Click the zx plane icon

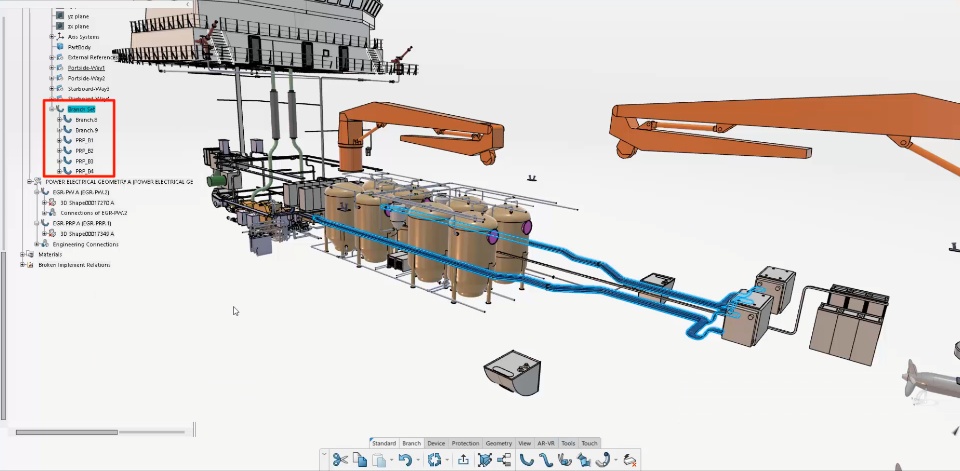60,26
